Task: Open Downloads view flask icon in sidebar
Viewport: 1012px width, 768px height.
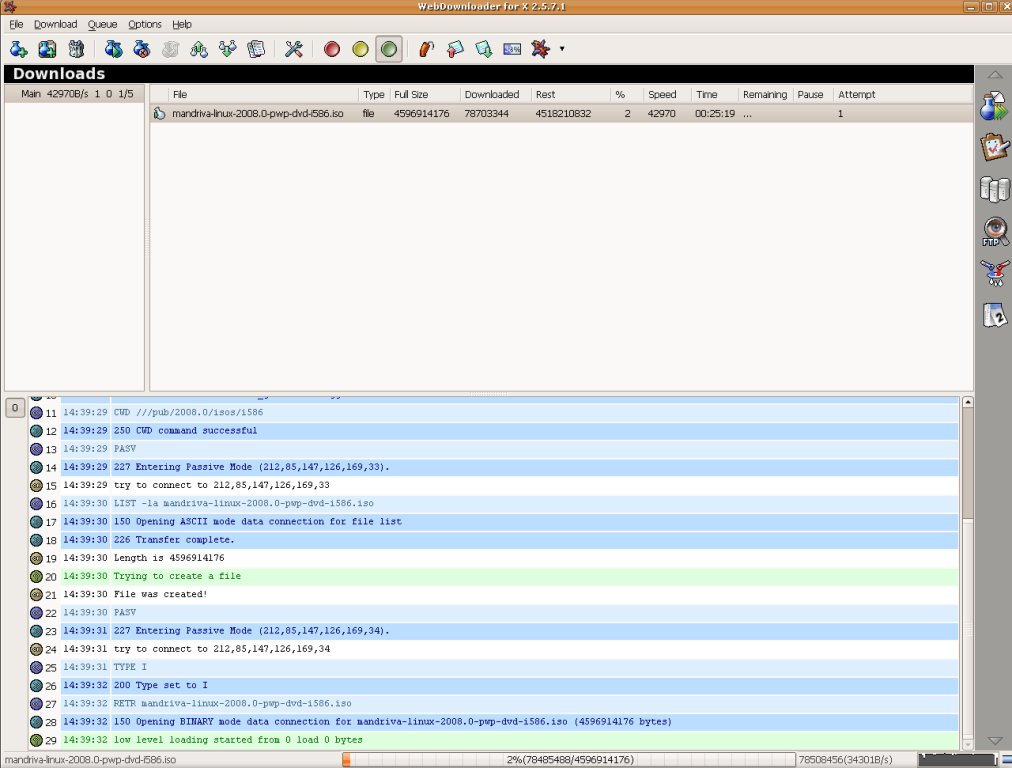Action: pos(994,106)
